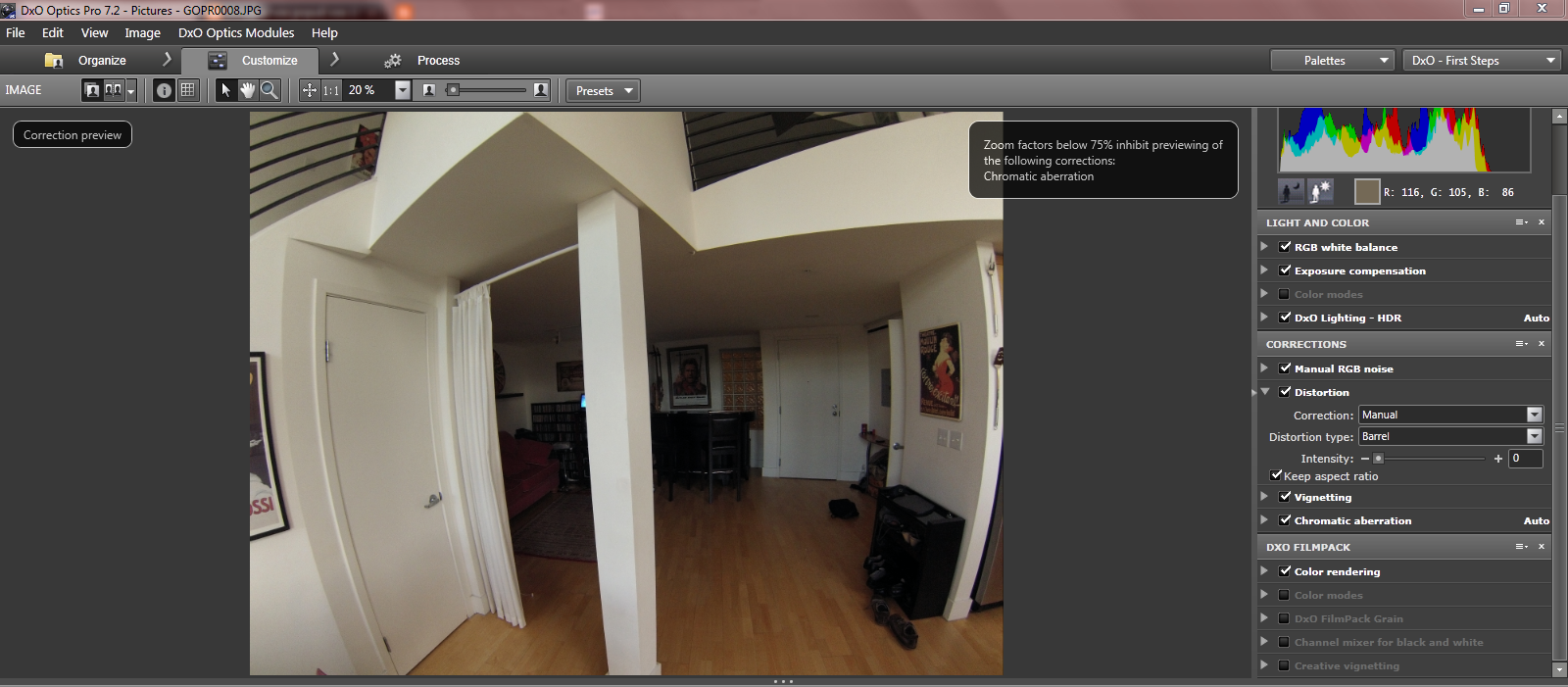
Task: Disable DxO Lighting - HDR checkbox
Action: coord(1285,318)
